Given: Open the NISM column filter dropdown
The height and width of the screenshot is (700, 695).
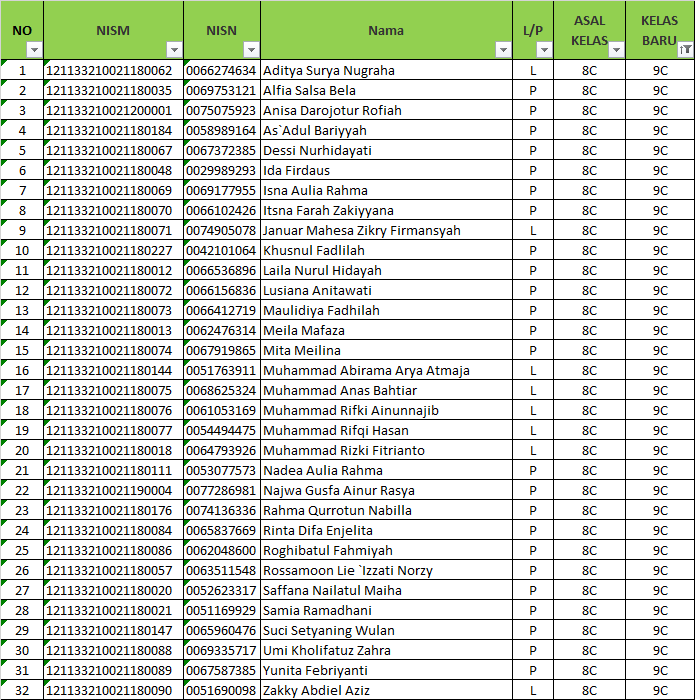Looking at the screenshot, I should [174, 50].
